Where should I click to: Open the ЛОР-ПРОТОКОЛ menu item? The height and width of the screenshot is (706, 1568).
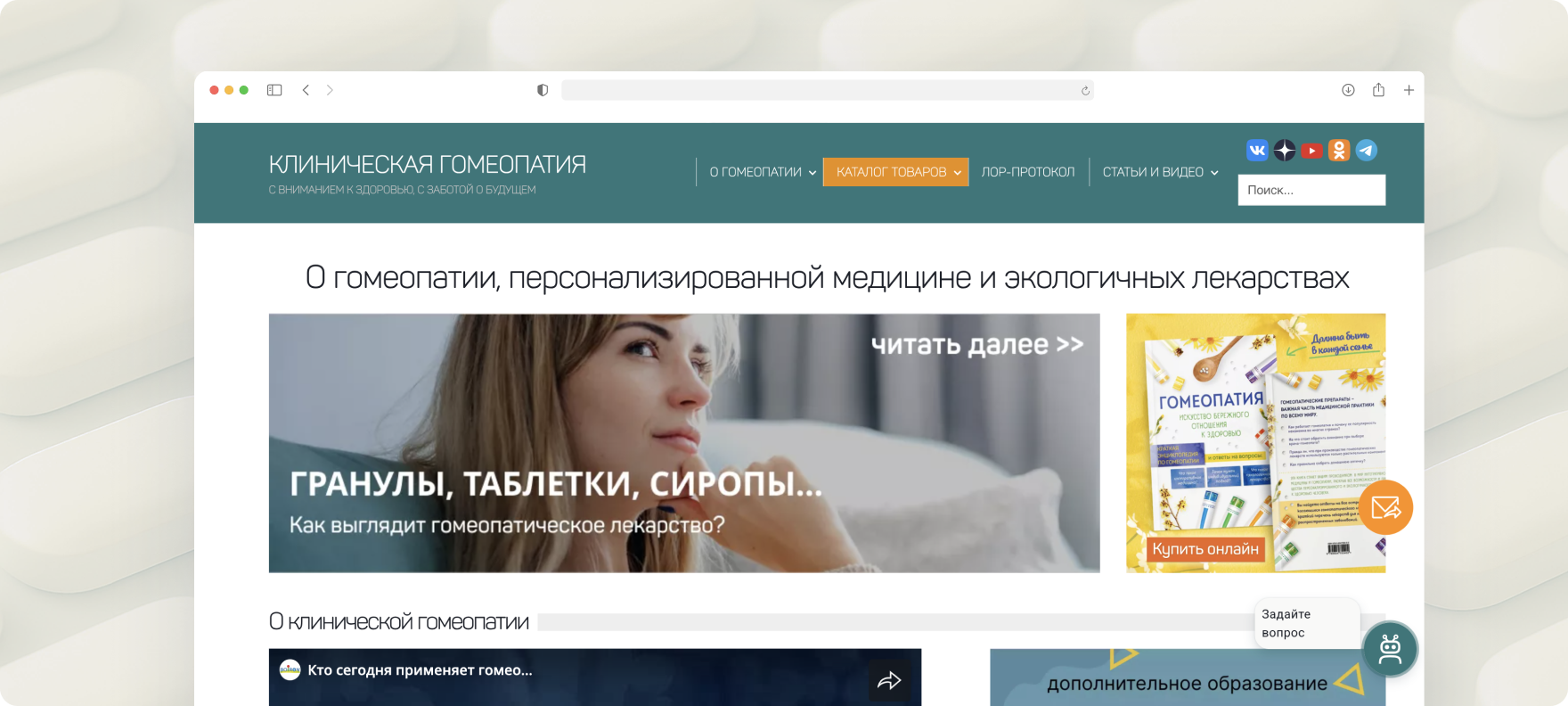[x=1027, y=172]
